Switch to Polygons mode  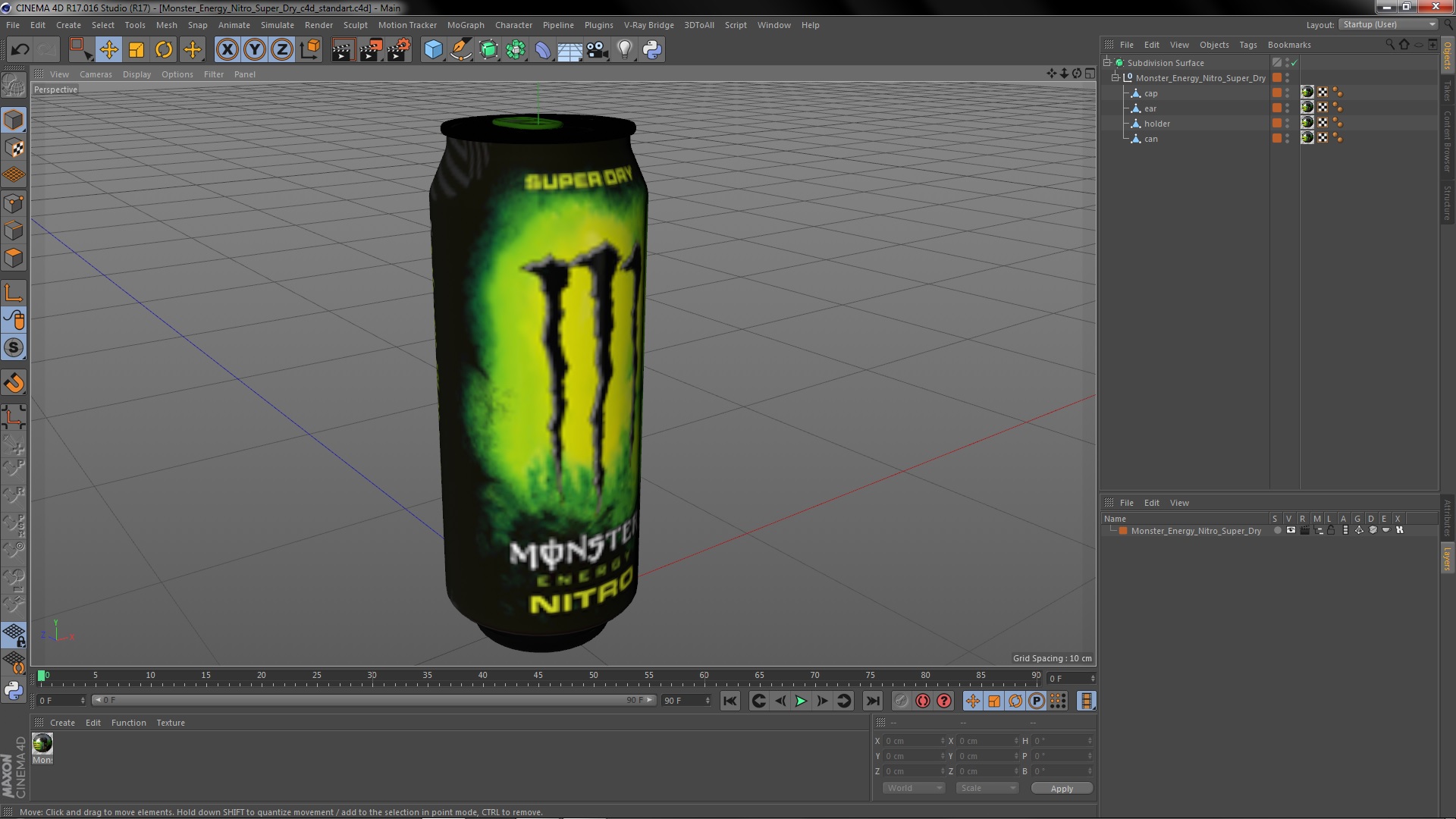(x=14, y=258)
